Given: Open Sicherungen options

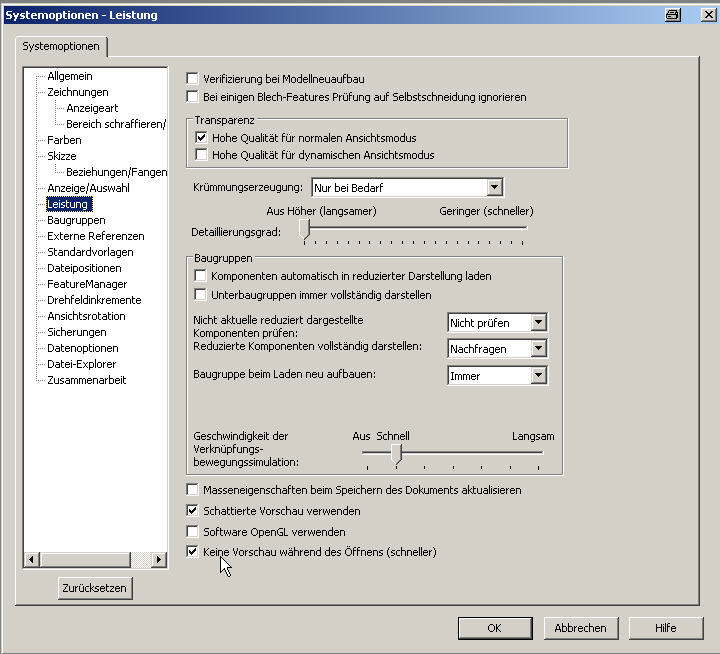Looking at the screenshot, I should coord(77,333).
